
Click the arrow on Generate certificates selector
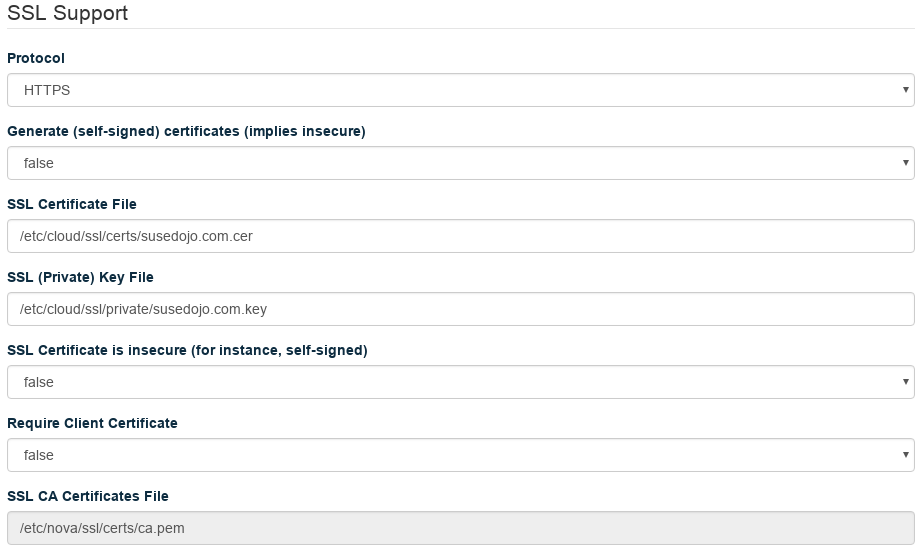[x=906, y=163]
